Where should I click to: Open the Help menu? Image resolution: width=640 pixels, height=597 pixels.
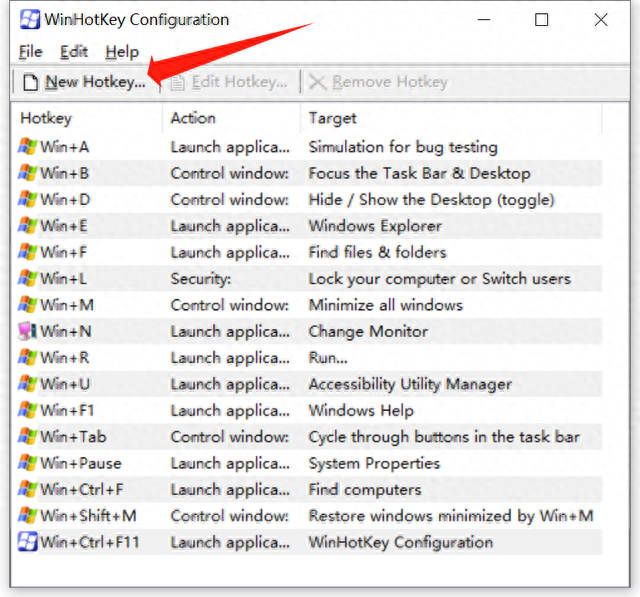[122, 52]
